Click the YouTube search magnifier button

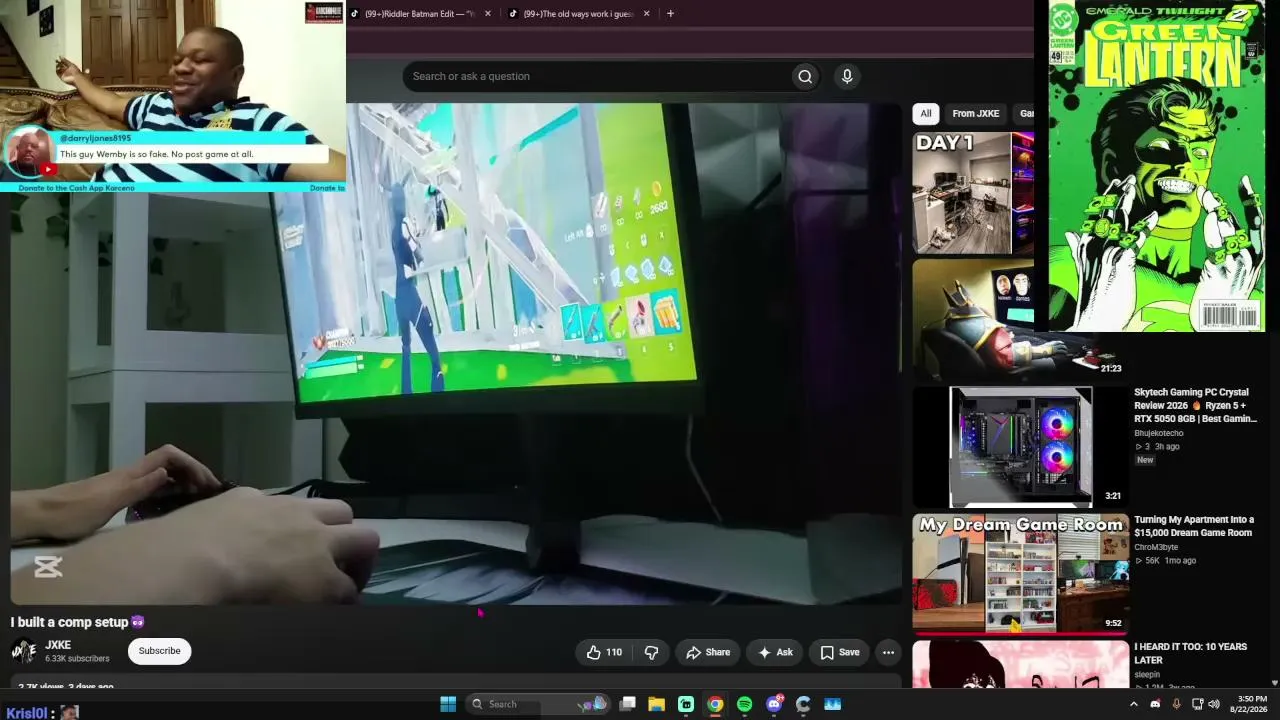coord(805,77)
